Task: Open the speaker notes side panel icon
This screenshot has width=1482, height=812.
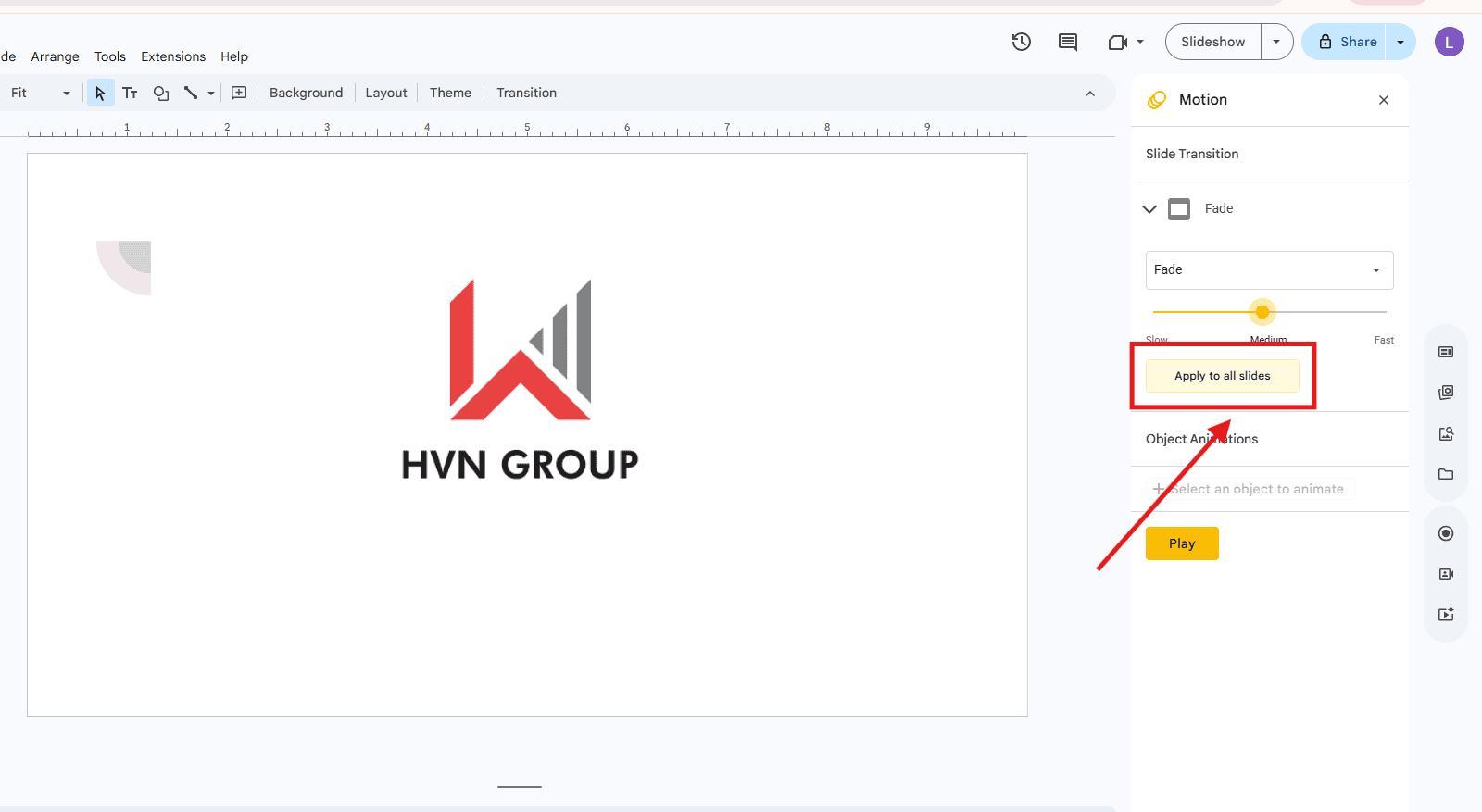Action: pos(1446,352)
